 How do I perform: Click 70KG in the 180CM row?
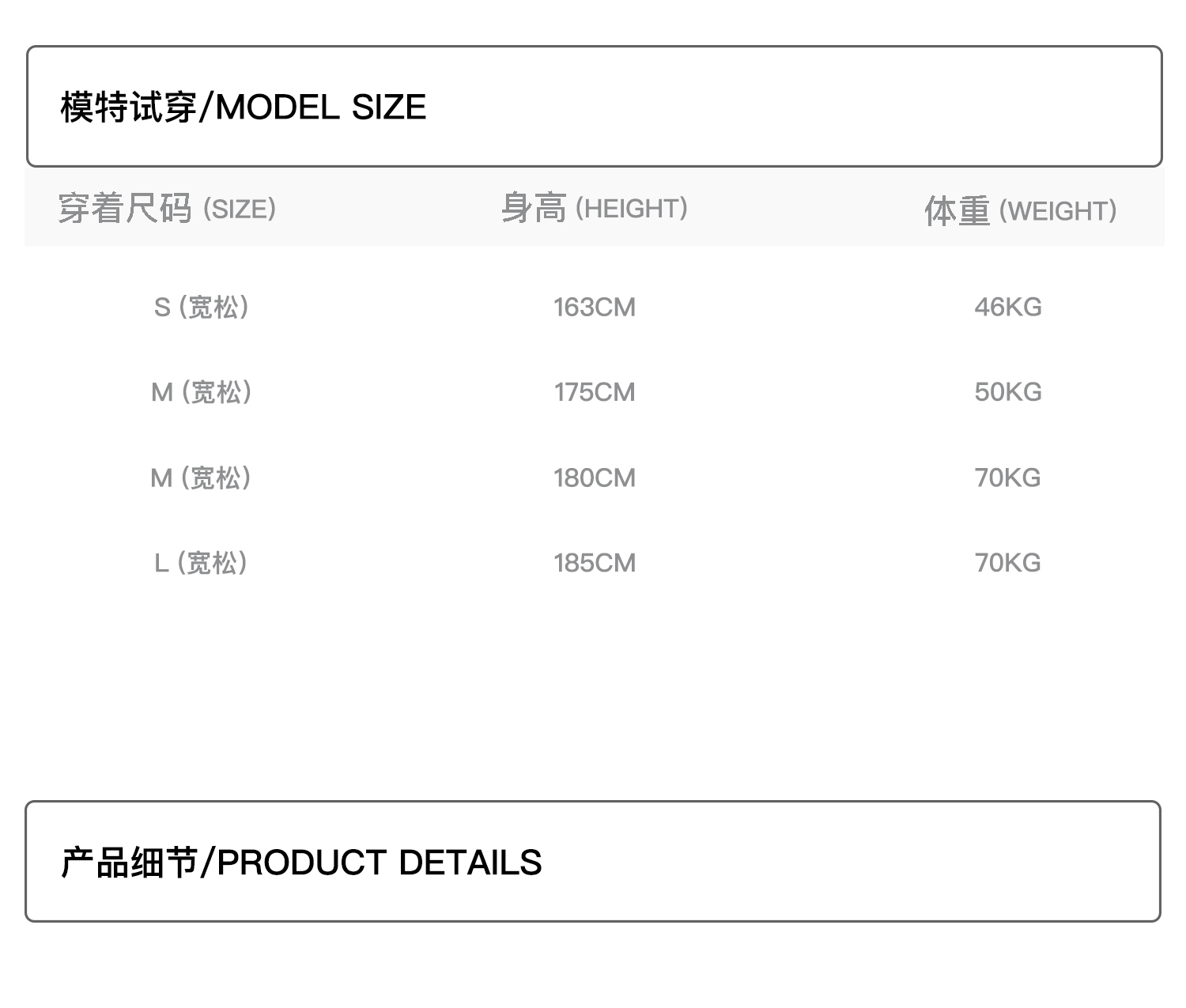[x=1008, y=478]
